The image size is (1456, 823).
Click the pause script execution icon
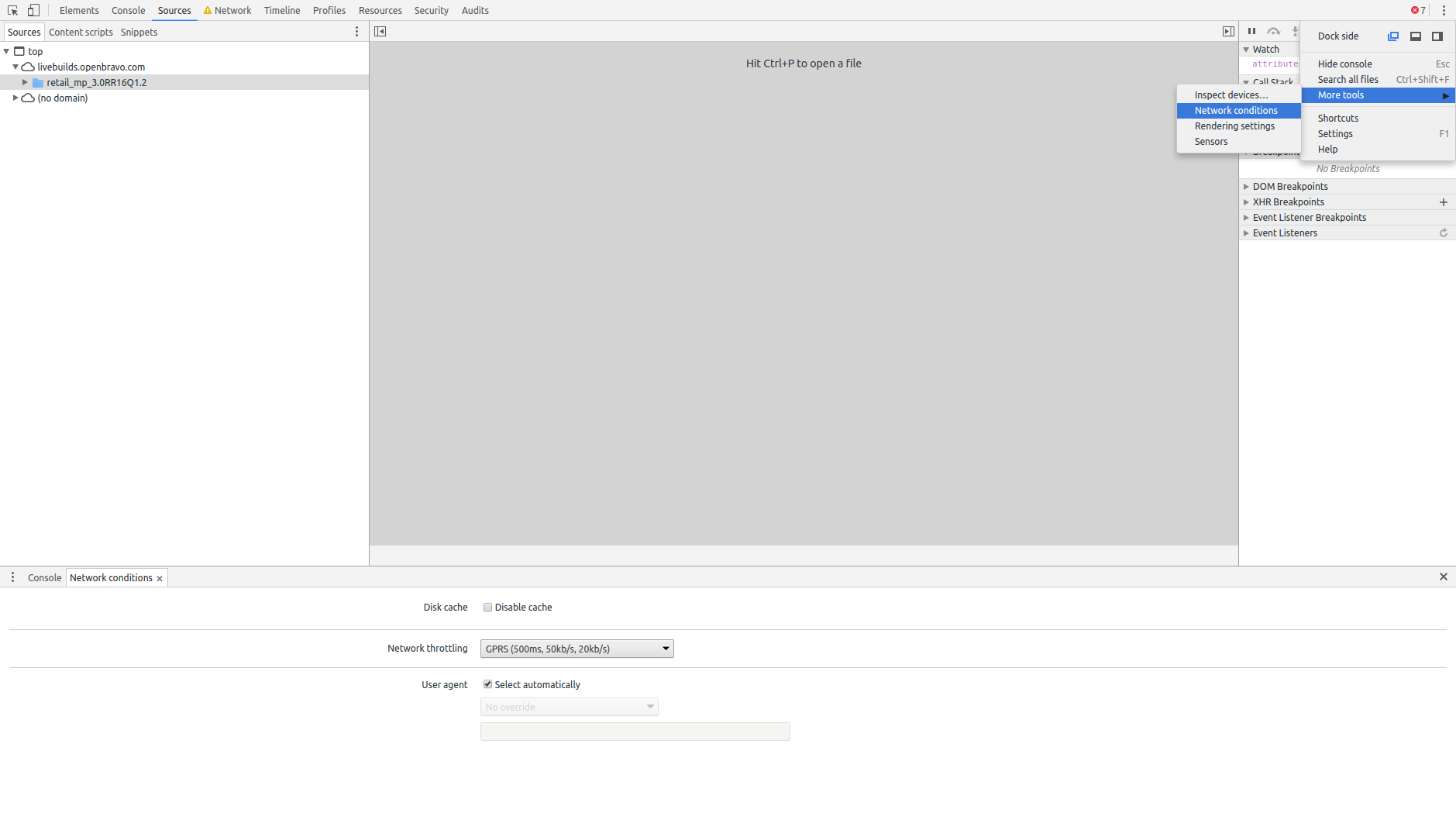click(x=1251, y=31)
